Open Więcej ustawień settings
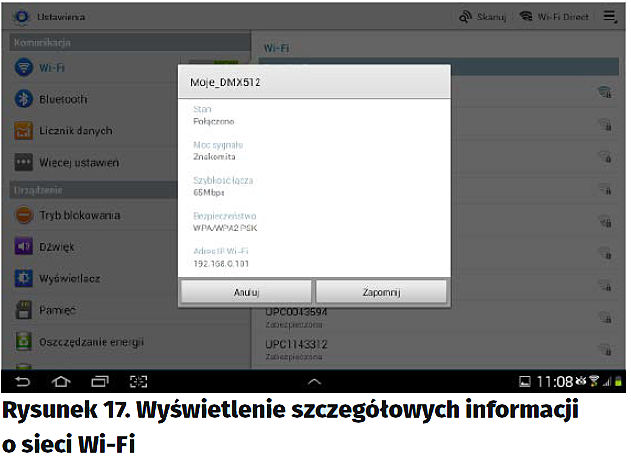Image resolution: width=631 pixels, height=463 pixels. coord(79,162)
